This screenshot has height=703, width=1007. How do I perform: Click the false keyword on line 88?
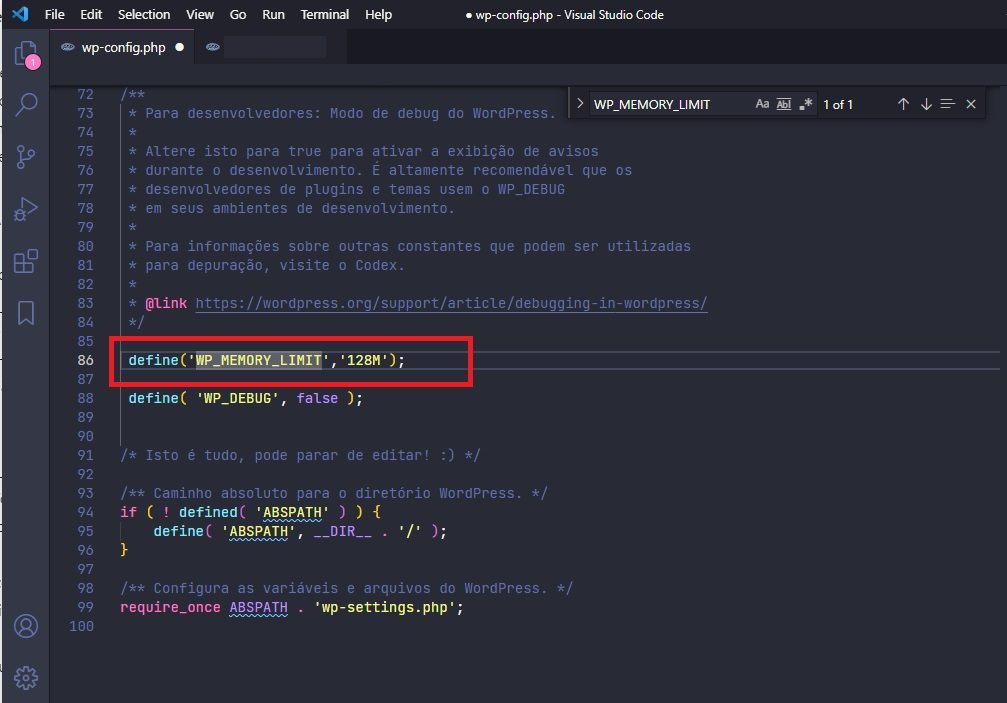point(317,398)
